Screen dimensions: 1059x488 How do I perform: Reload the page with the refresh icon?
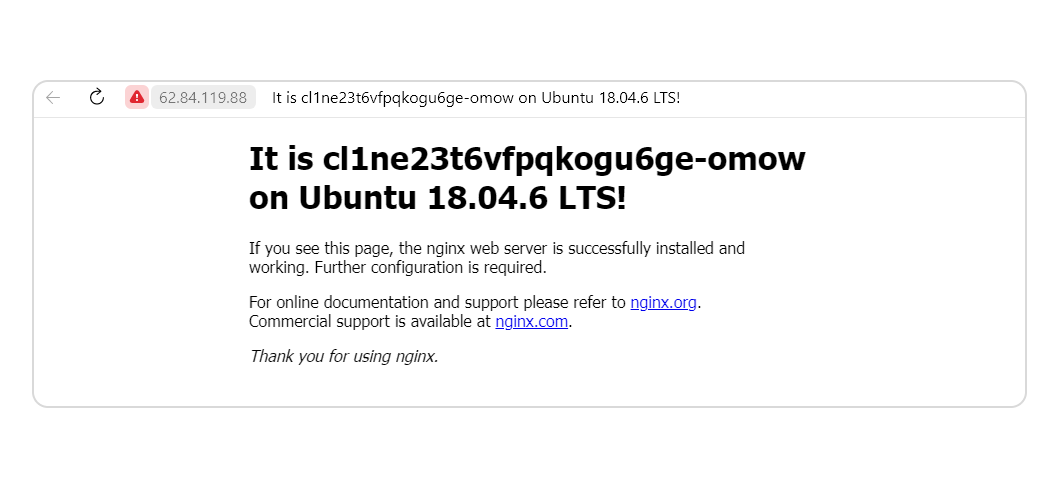click(97, 97)
